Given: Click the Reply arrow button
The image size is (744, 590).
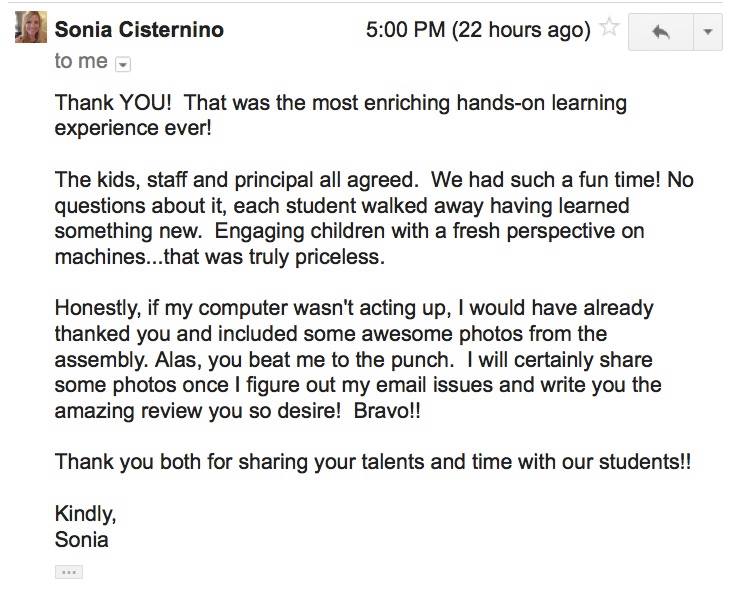Looking at the screenshot, I should click(x=660, y=32).
